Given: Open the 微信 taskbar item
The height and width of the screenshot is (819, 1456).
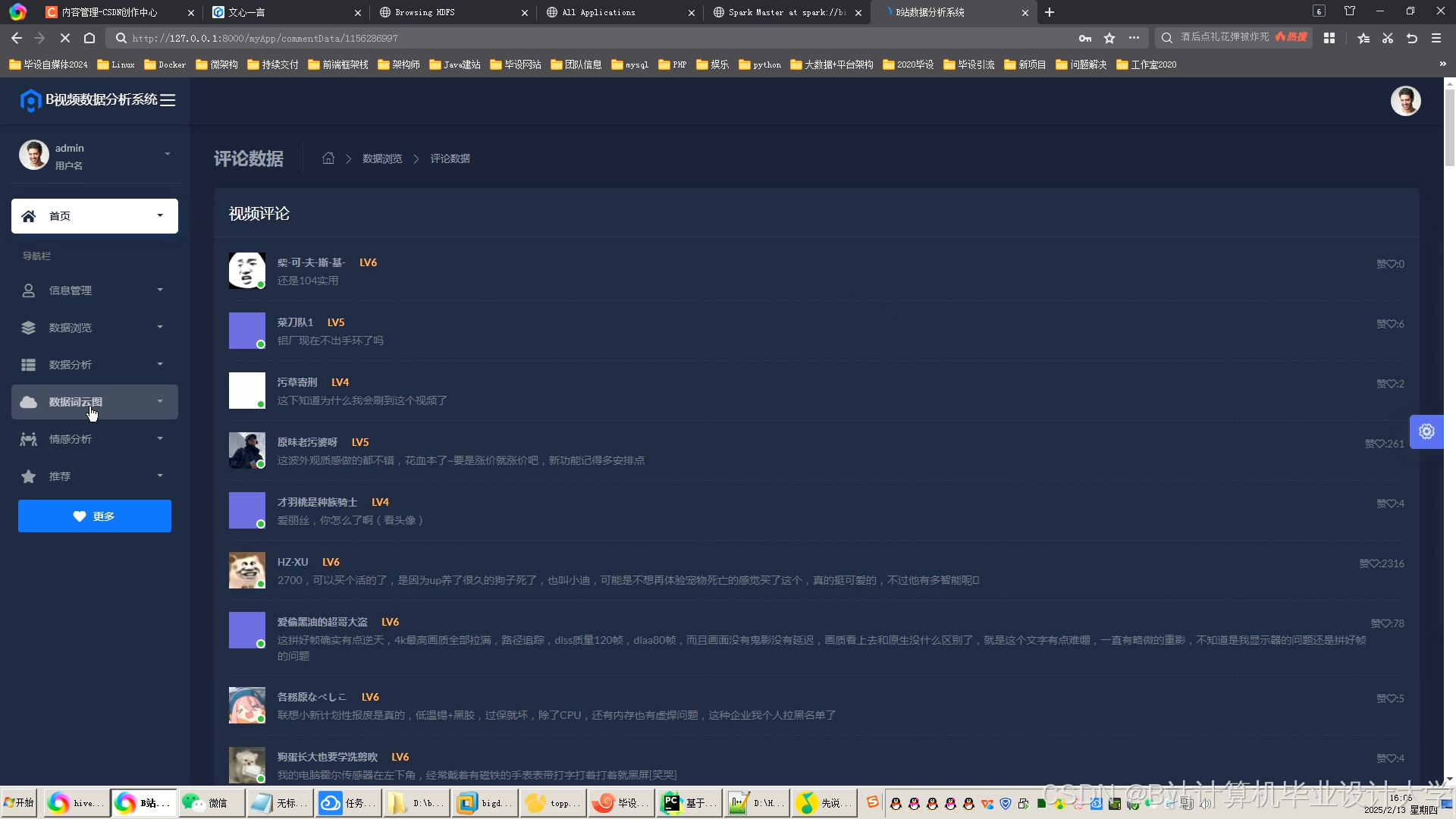Looking at the screenshot, I should tap(210, 803).
